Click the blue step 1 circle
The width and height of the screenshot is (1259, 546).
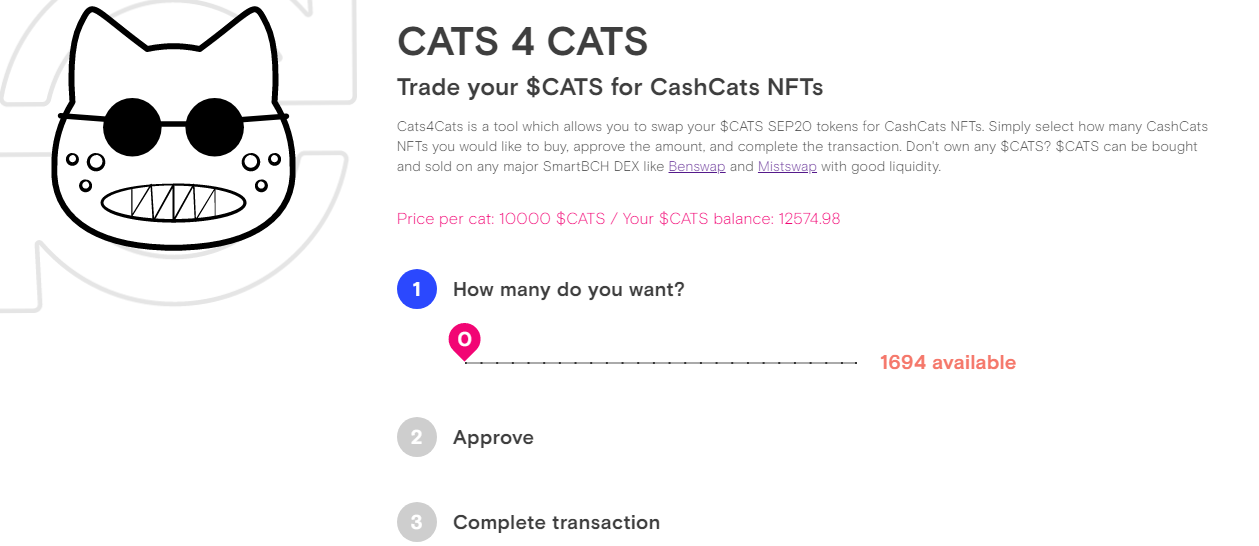pos(417,290)
